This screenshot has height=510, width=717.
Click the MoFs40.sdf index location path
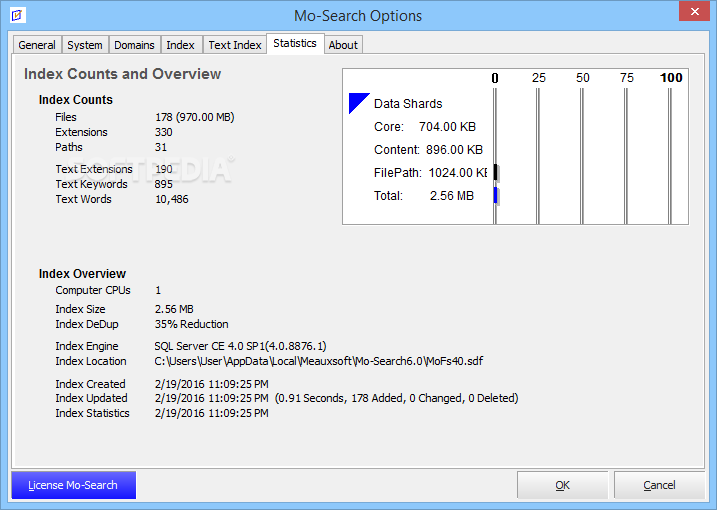(x=319, y=361)
